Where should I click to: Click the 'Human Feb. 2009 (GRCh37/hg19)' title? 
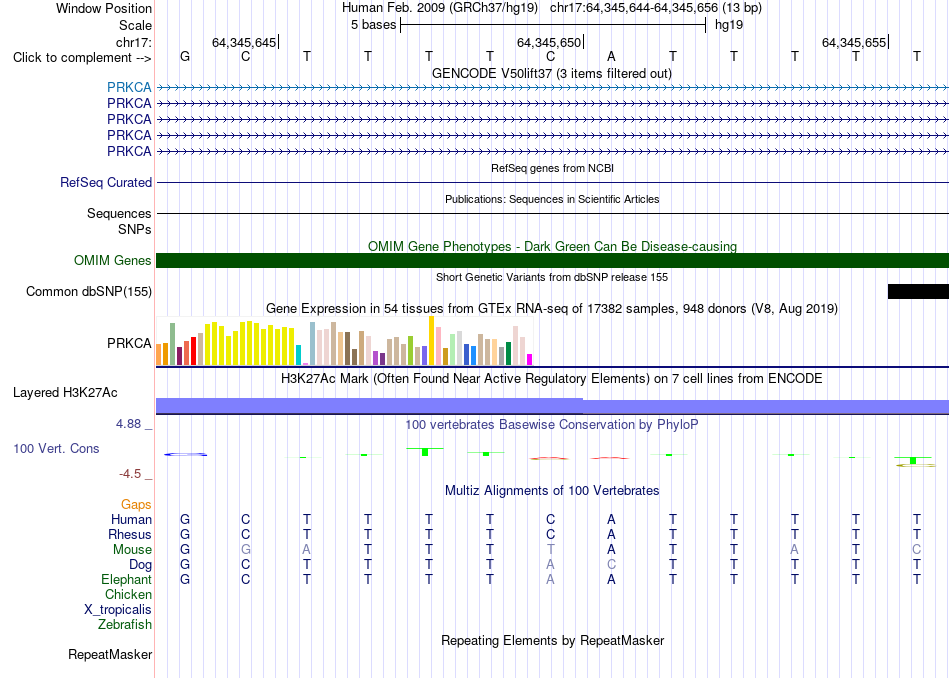click(x=440, y=8)
